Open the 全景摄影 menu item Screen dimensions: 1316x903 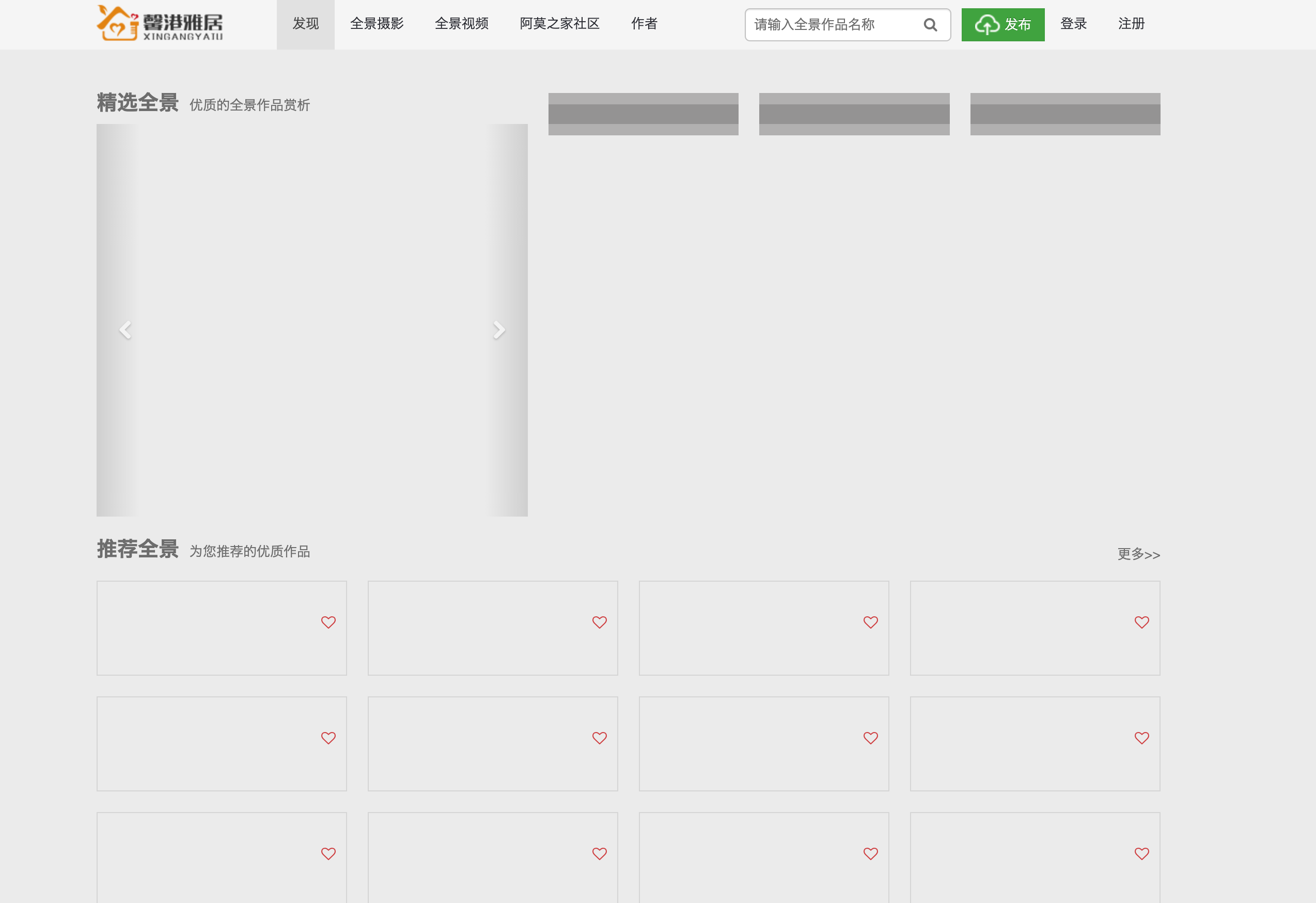click(377, 24)
